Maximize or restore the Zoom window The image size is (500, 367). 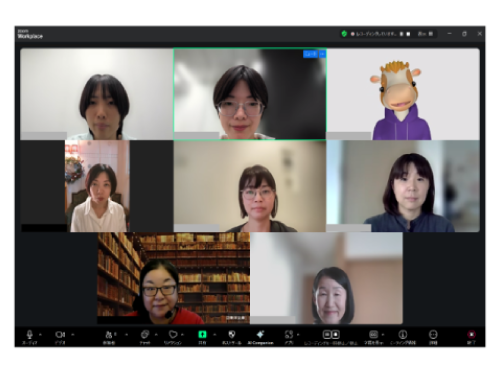pyautogui.click(x=464, y=34)
